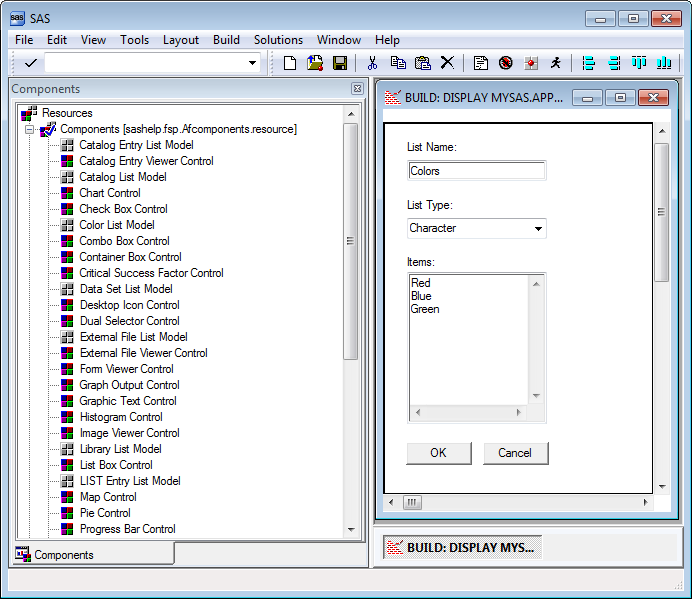Click the Delete X toolbar icon
Viewport: 692px width, 599px height.
(x=447, y=63)
